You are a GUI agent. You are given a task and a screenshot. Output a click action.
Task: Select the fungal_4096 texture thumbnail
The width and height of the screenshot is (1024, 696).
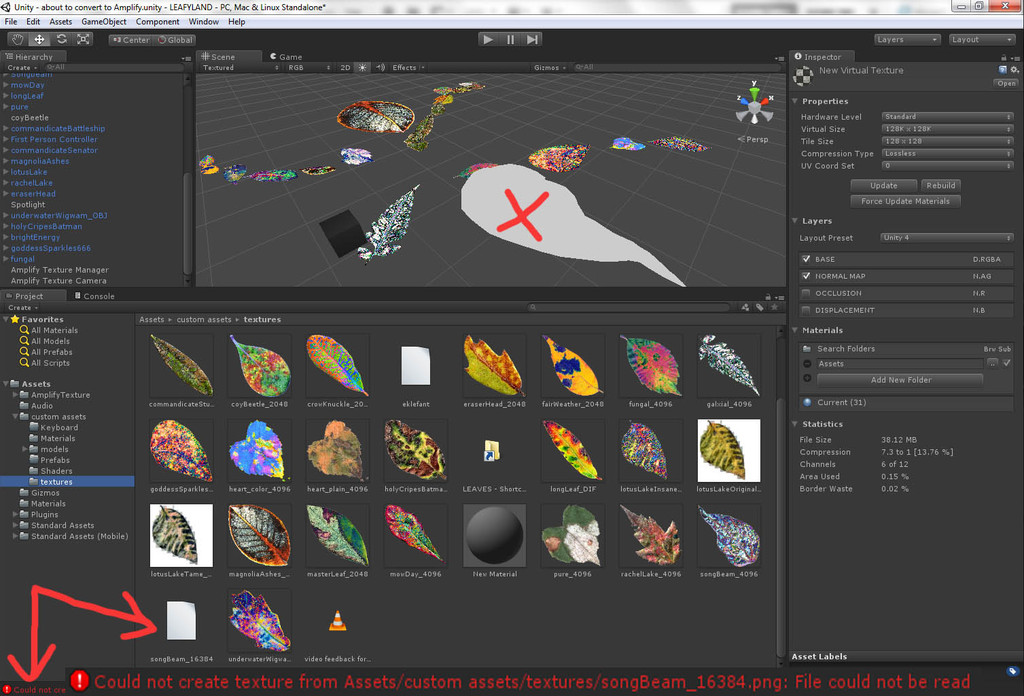[650, 366]
